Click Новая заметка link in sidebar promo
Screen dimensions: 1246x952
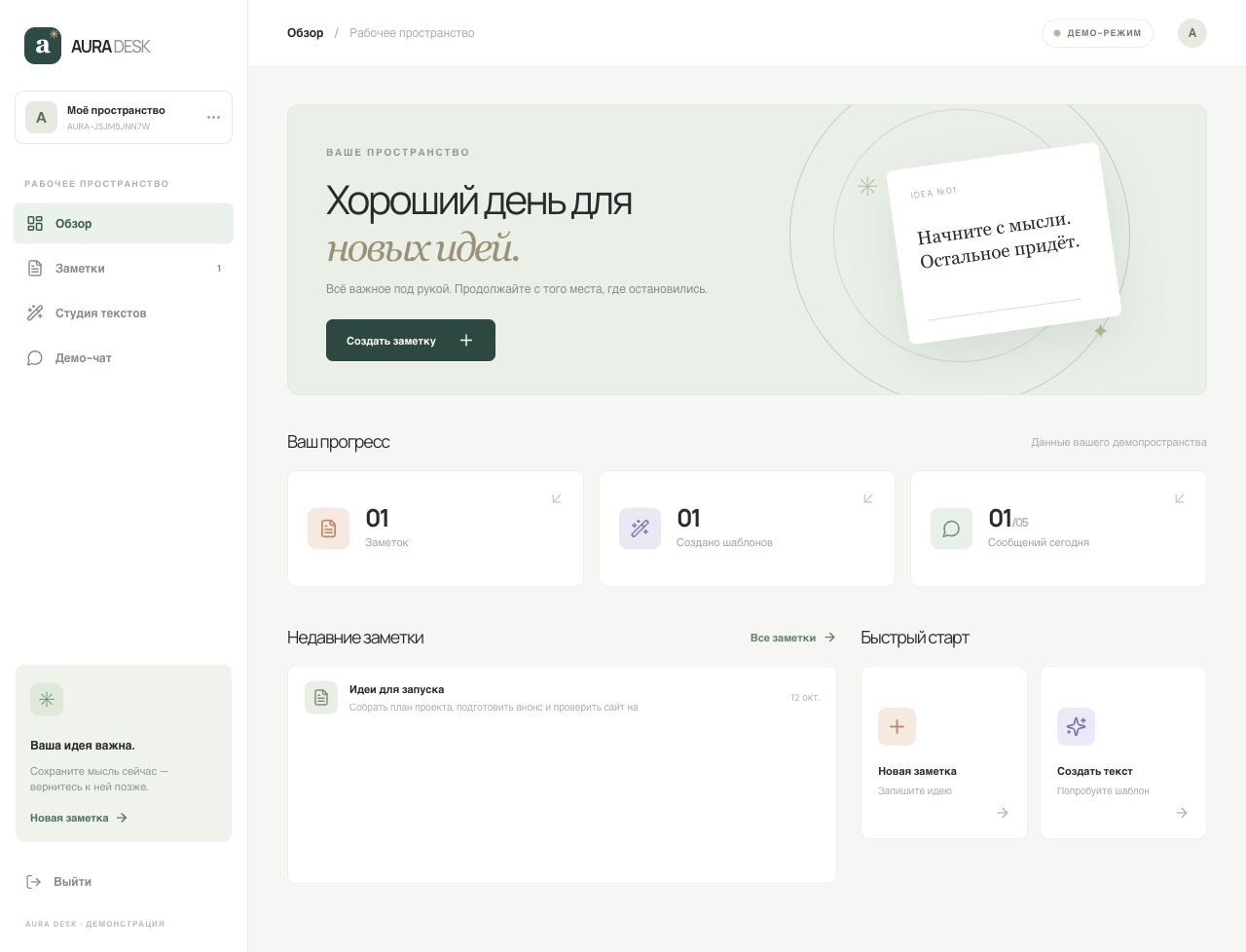click(x=79, y=818)
